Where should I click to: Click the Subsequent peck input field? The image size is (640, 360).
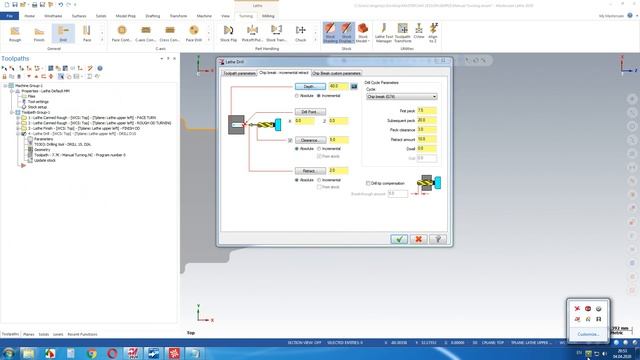427,120
